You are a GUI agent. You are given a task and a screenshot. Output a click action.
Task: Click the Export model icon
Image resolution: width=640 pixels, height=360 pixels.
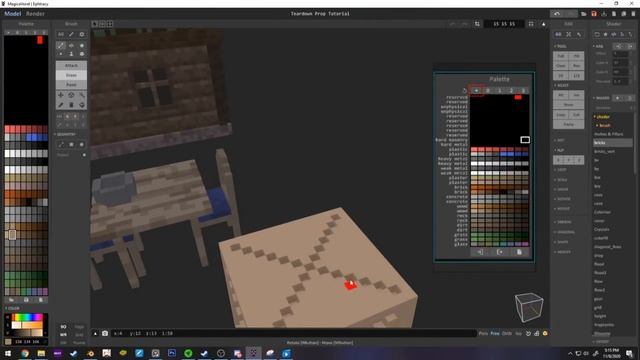click(x=604, y=13)
